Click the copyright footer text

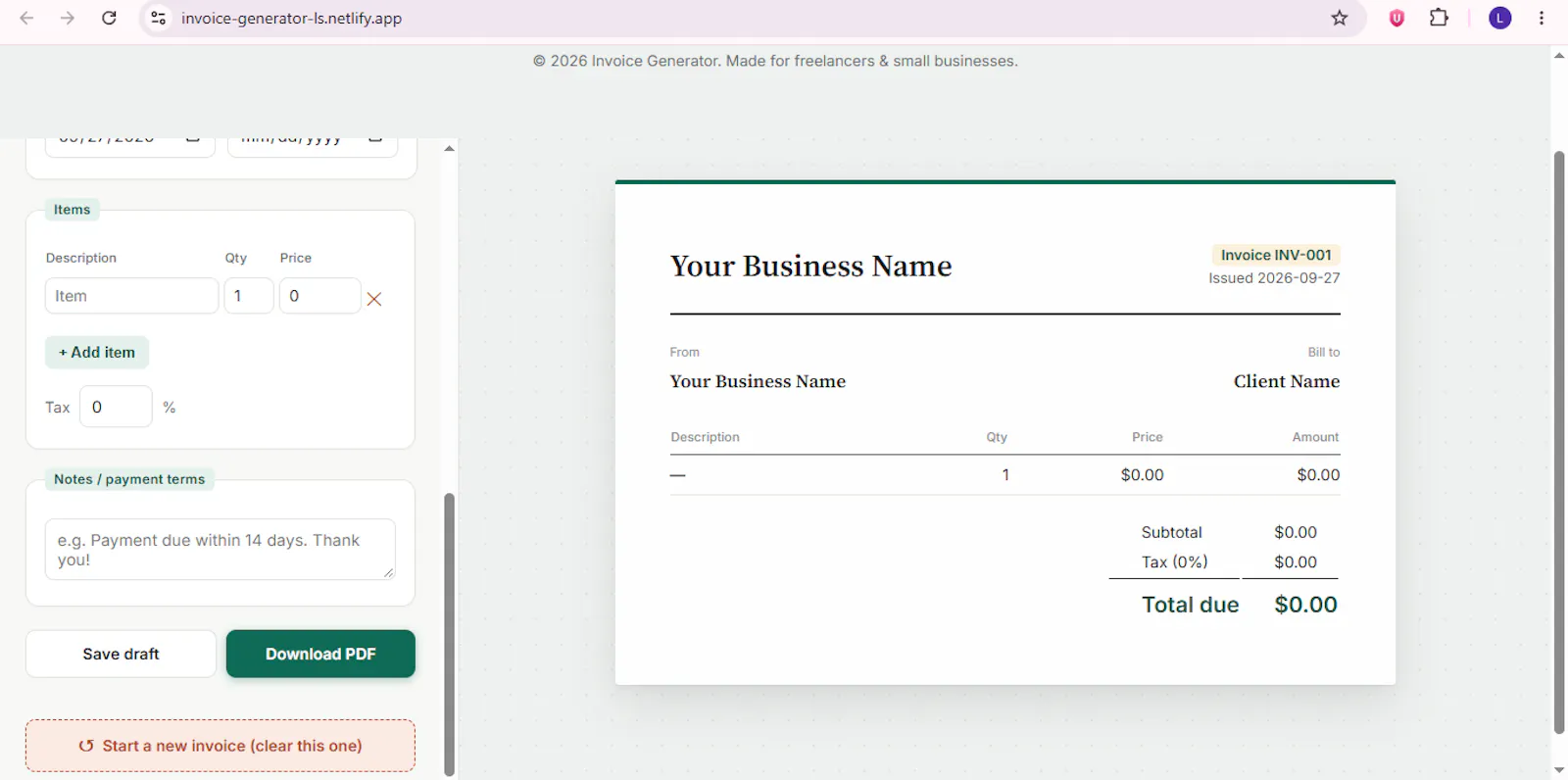pyautogui.click(x=775, y=61)
